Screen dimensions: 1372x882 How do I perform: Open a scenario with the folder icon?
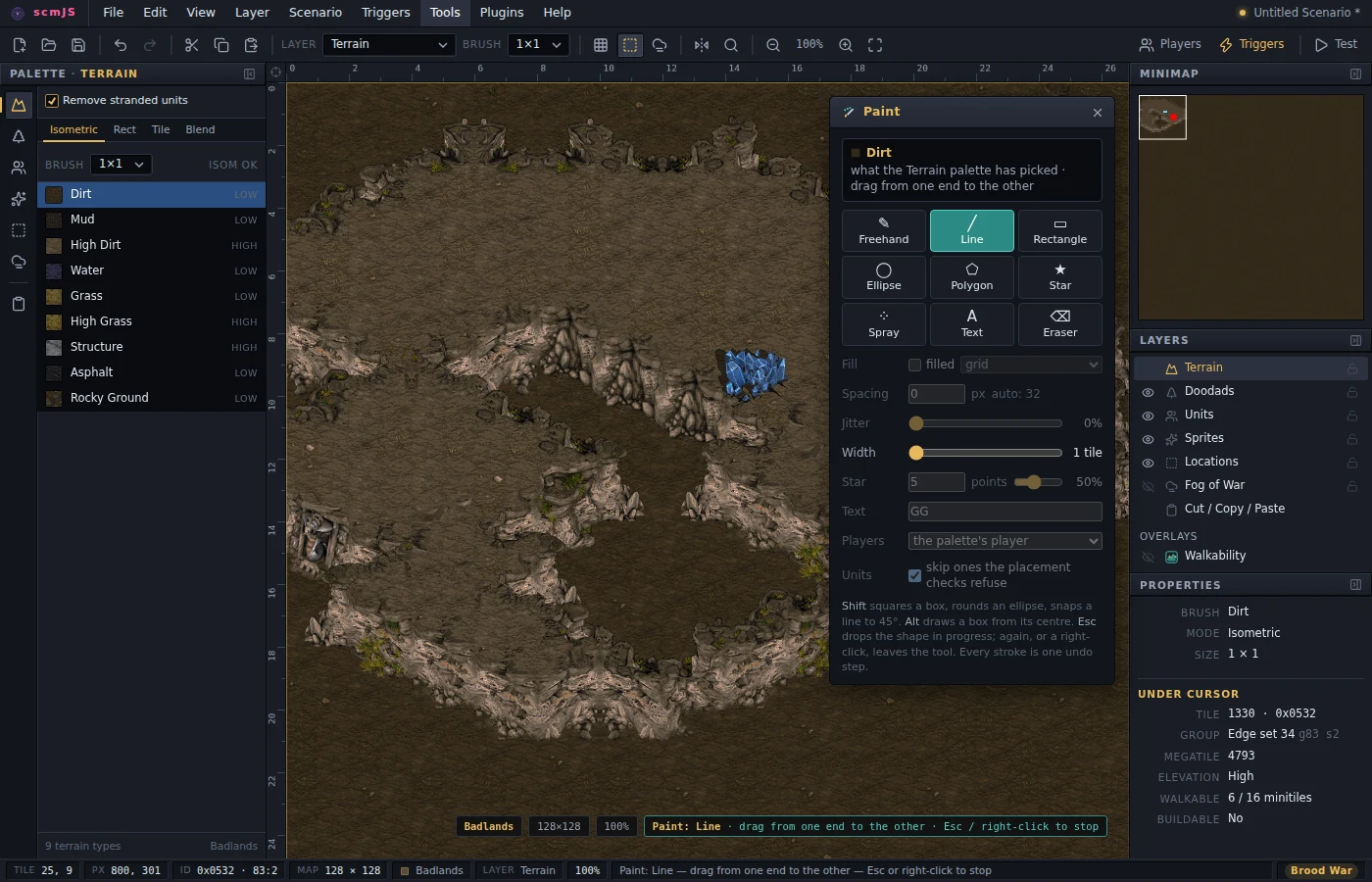[48, 45]
